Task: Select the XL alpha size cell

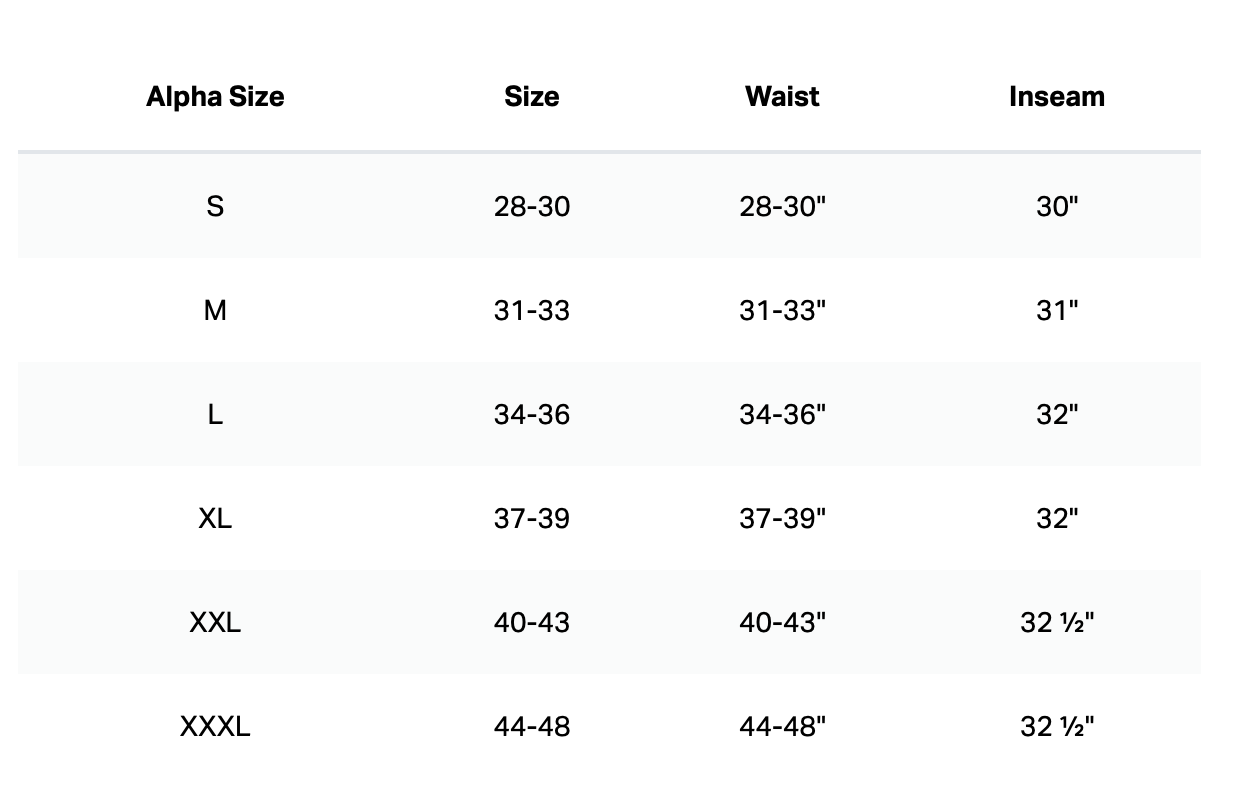Action: [x=215, y=519]
